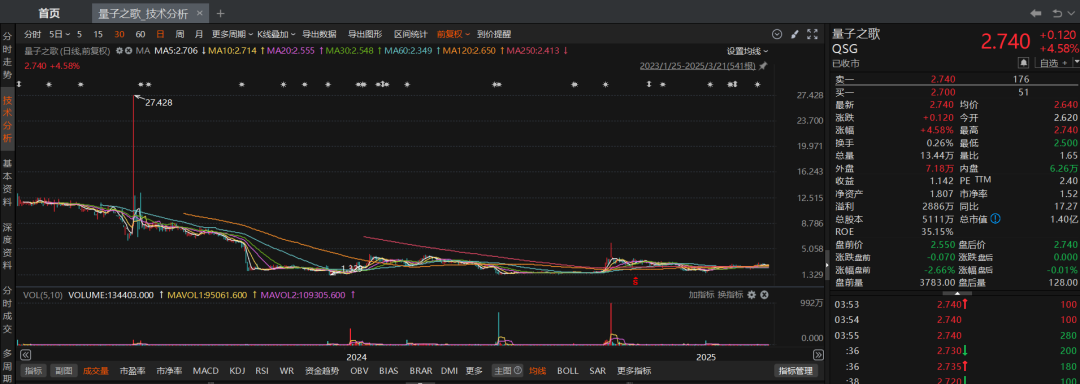
Task: Click the 导出数据 export data button
Action: point(320,34)
